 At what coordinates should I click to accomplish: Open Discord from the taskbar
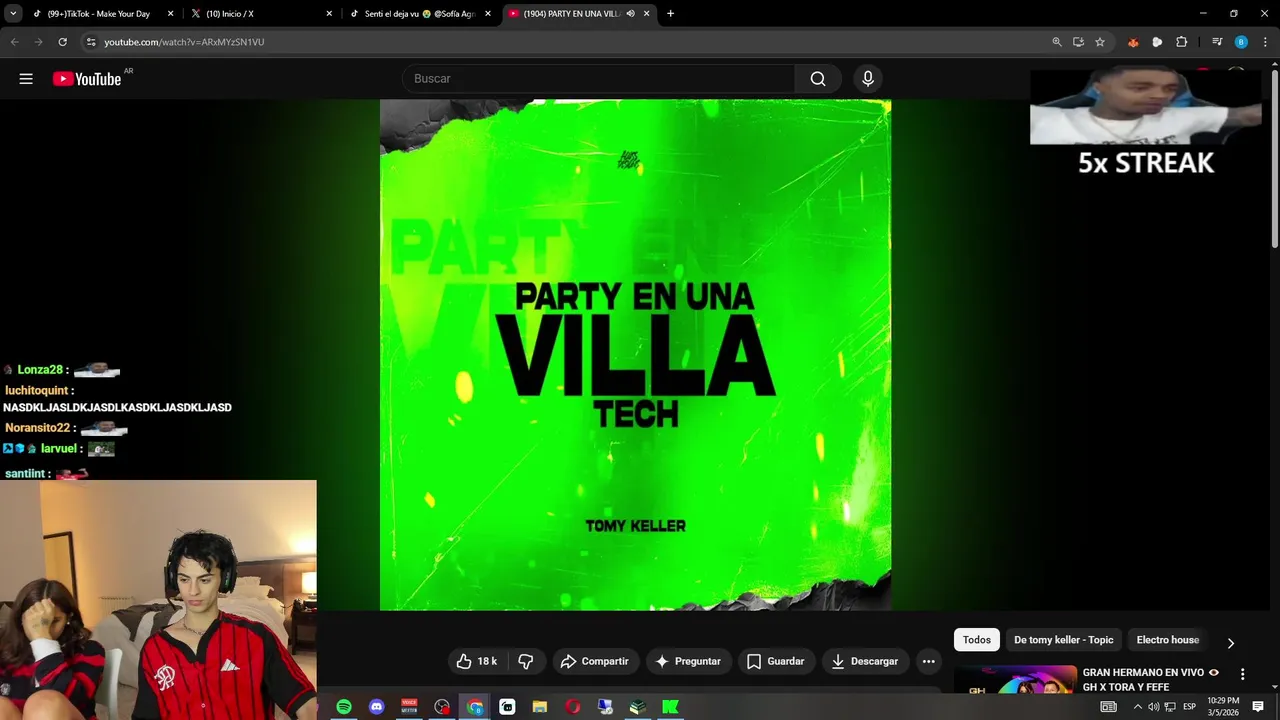pos(376,707)
